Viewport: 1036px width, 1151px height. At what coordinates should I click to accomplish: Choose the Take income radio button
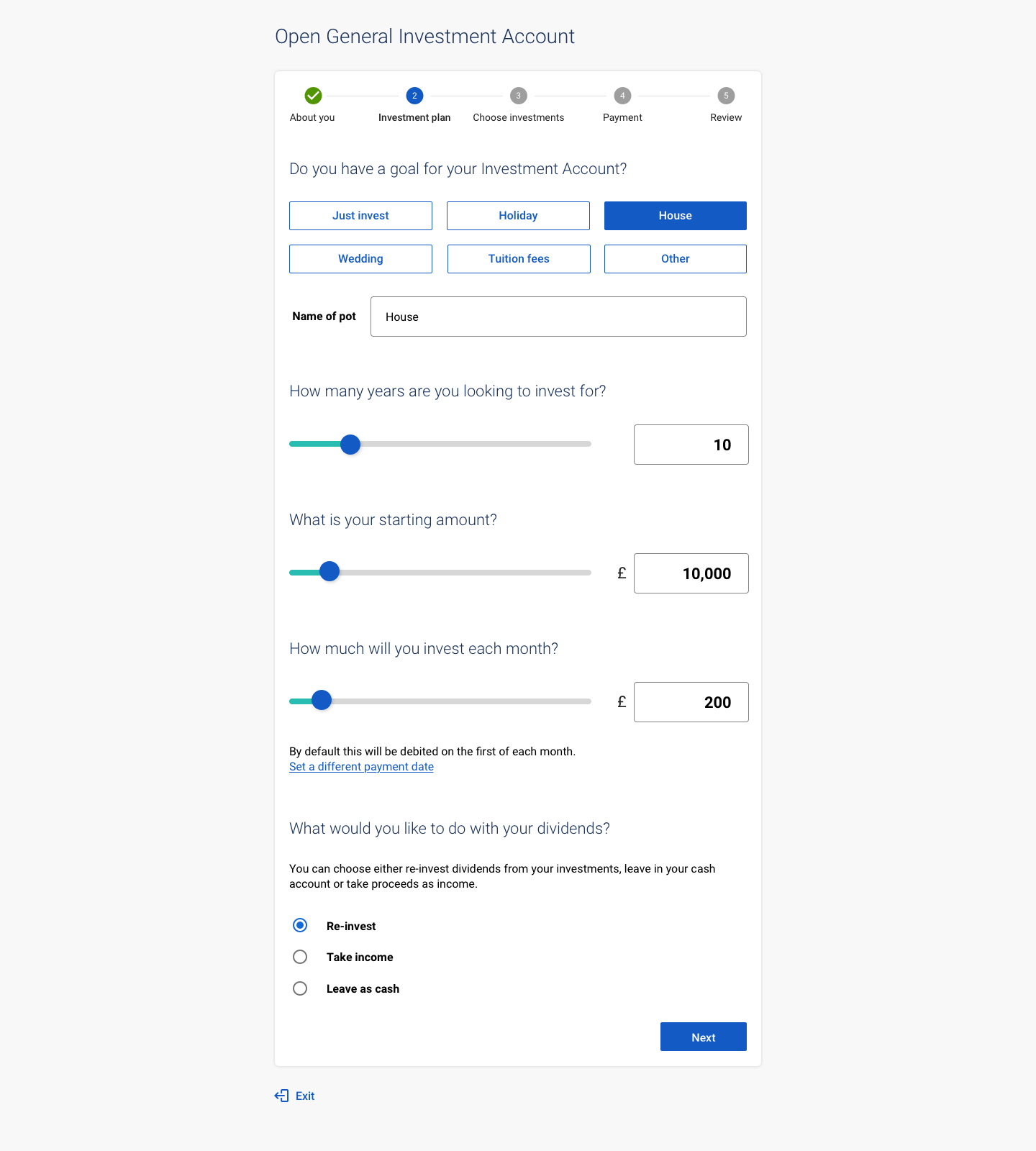(300, 957)
